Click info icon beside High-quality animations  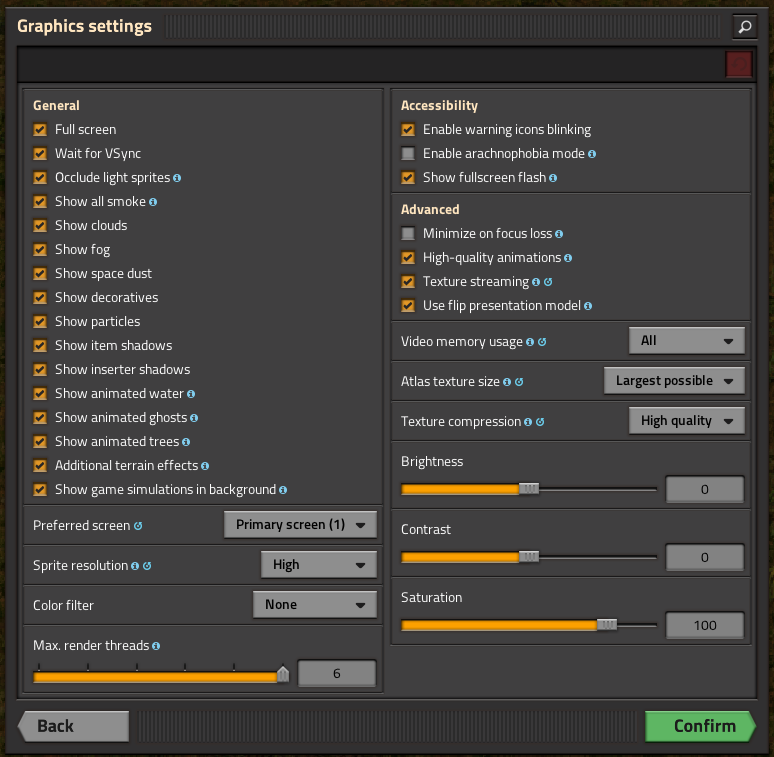coord(568,258)
